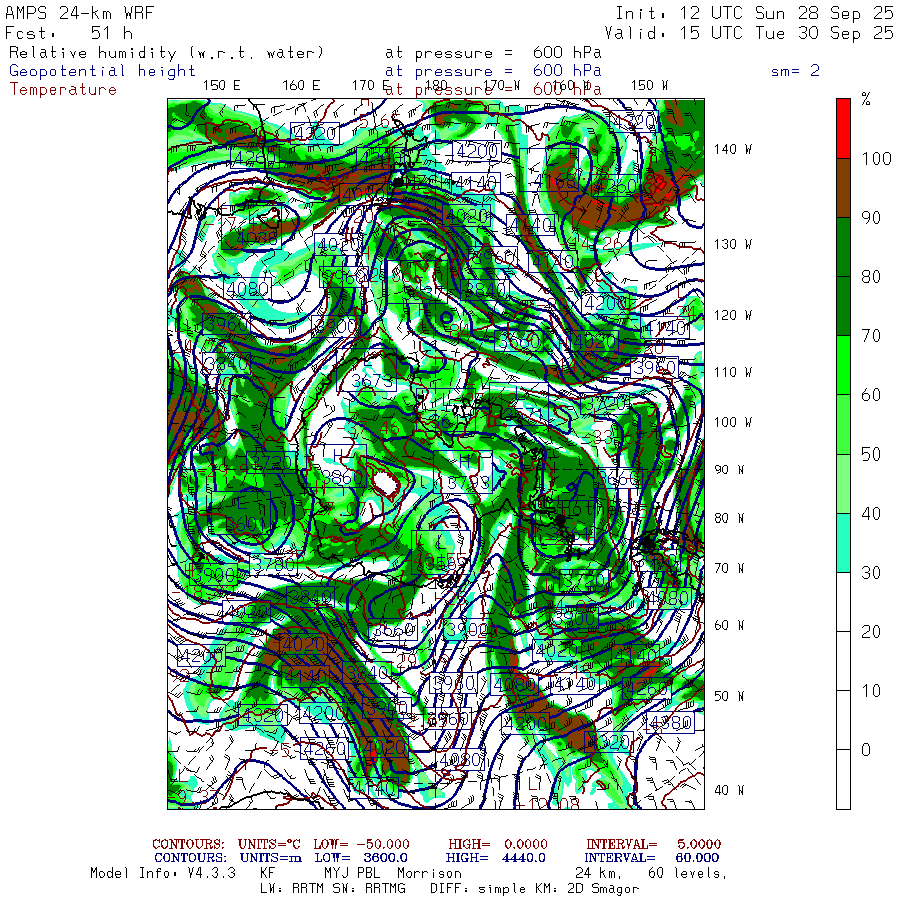This screenshot has width=900, height=900.
Task: Click the 'LOW= 3600.0' contour value
Action: coord(361,858)
